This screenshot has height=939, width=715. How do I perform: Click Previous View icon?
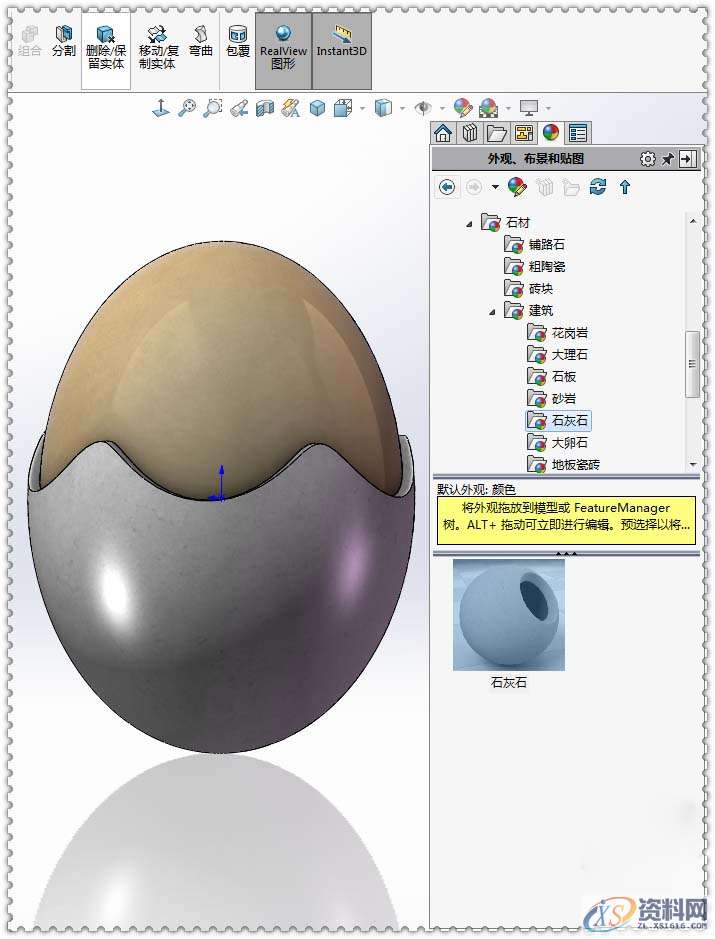pos(239,108)
